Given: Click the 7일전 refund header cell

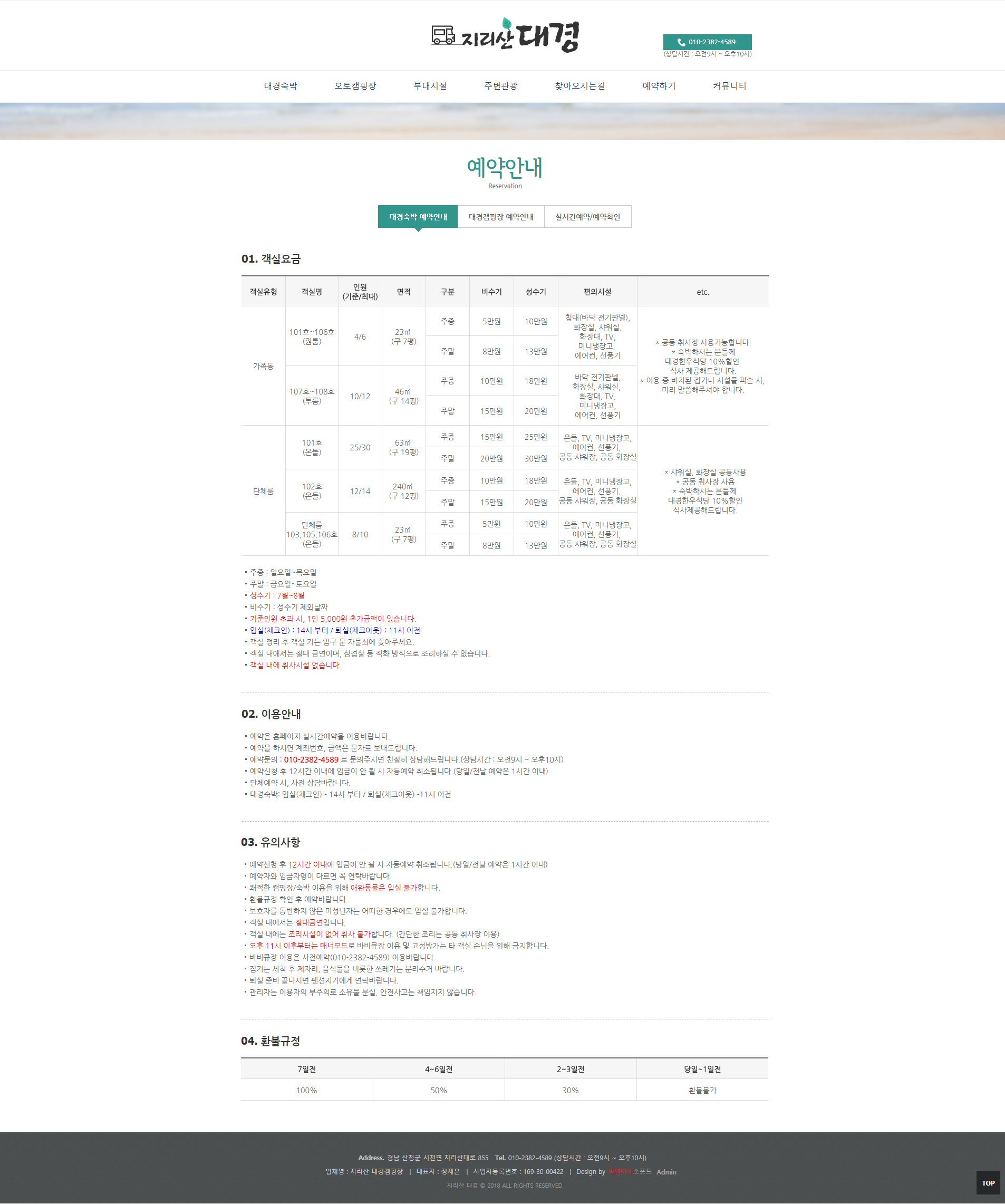Looking at the screenshot, I should 307,1070.
